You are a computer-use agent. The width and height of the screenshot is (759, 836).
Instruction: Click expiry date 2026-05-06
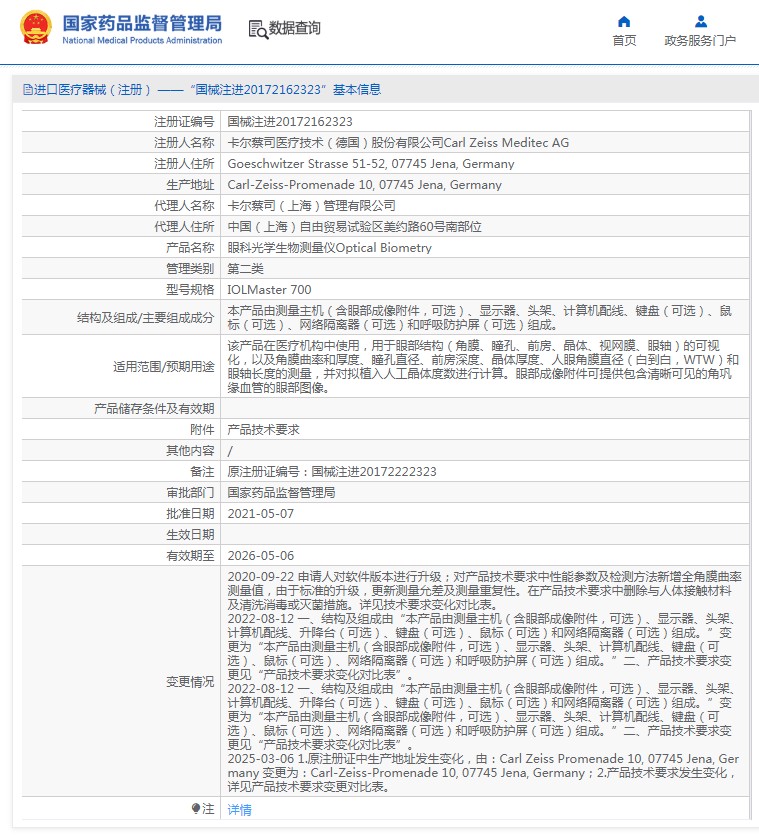(261, 556)
